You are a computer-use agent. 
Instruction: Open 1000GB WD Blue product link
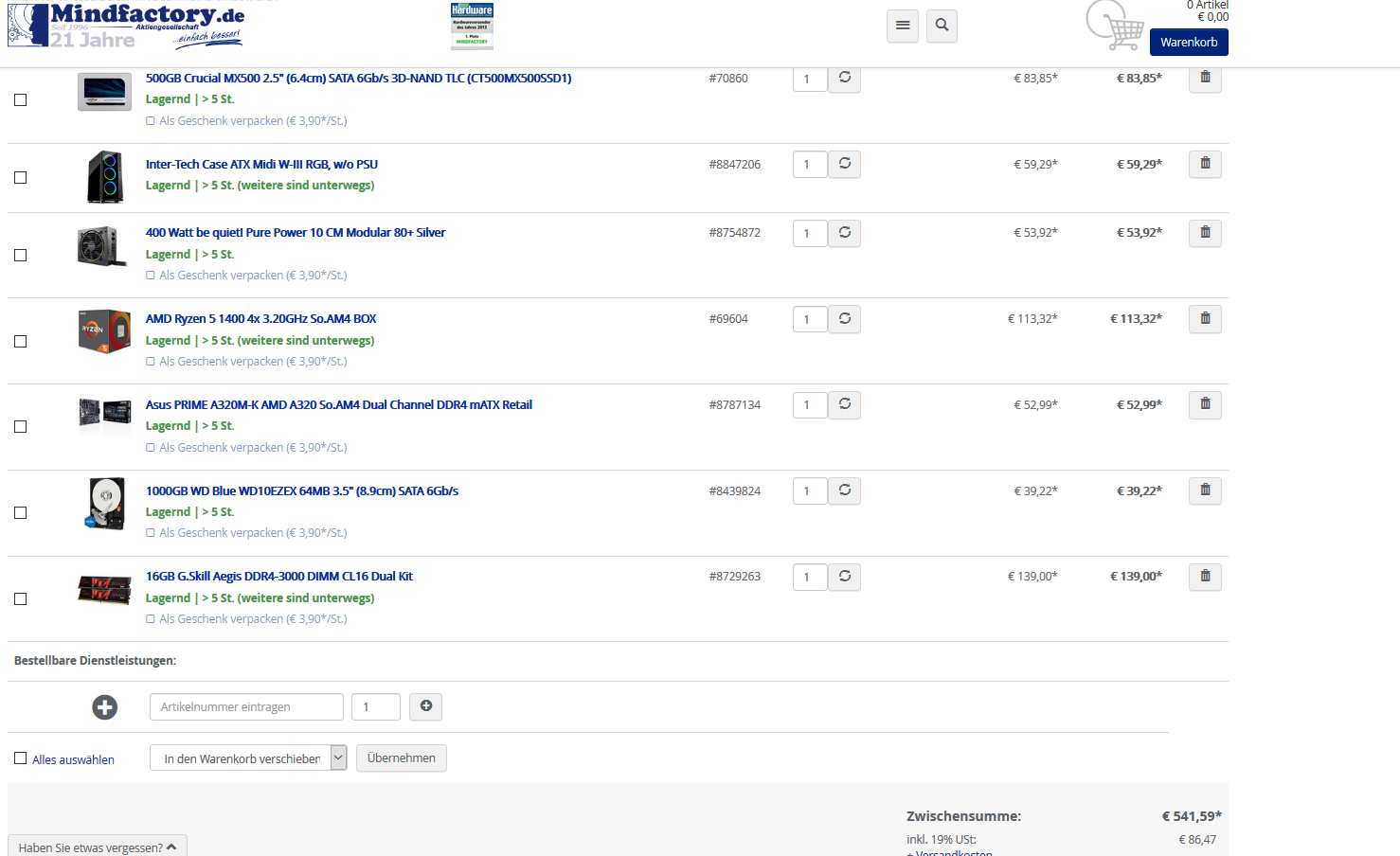coord(302,490)
